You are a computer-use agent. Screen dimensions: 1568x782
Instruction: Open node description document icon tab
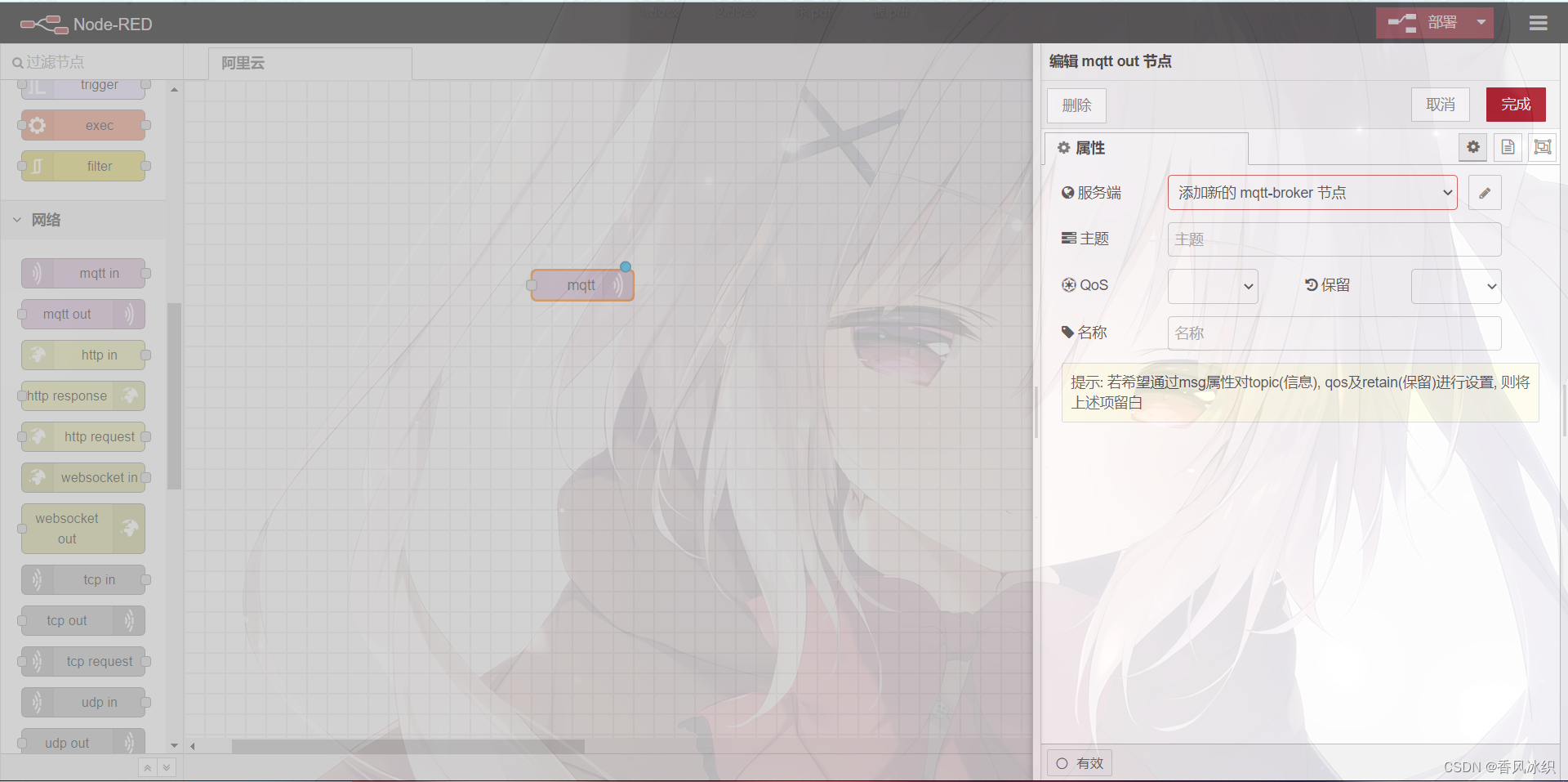1508,147
